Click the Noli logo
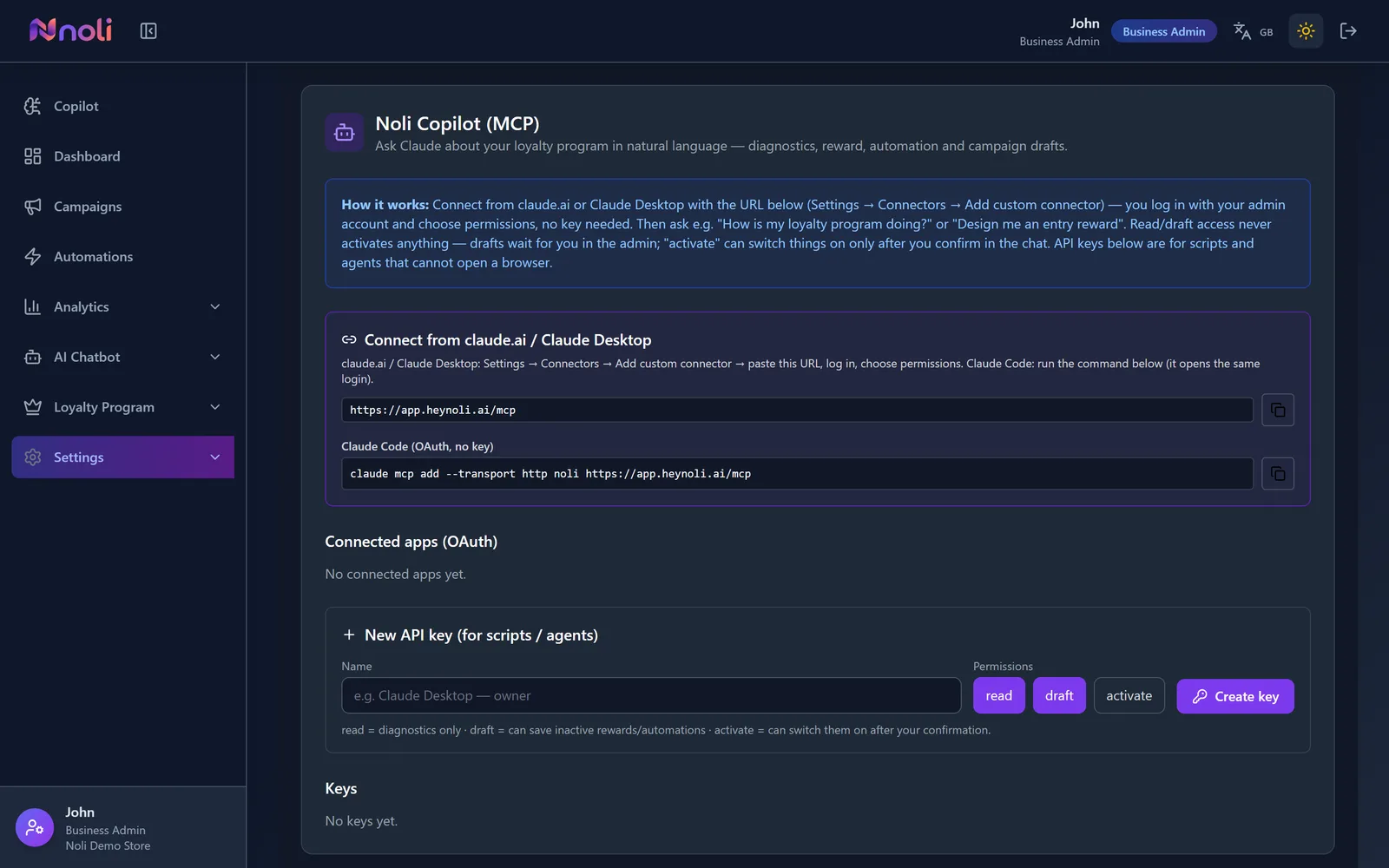Image resolution: width=1389 pixels, height=868 pixels. click(70, 30)
